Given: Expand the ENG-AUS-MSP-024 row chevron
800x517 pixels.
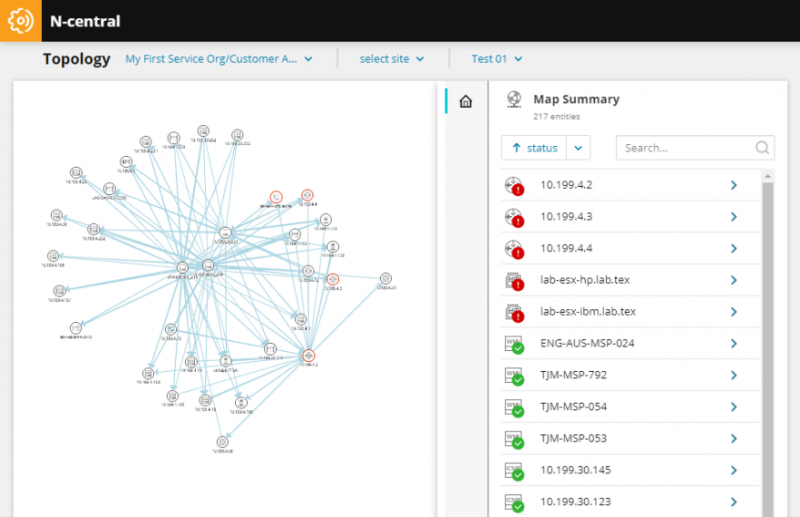Looking at the screenshot, I should (734, 343).
